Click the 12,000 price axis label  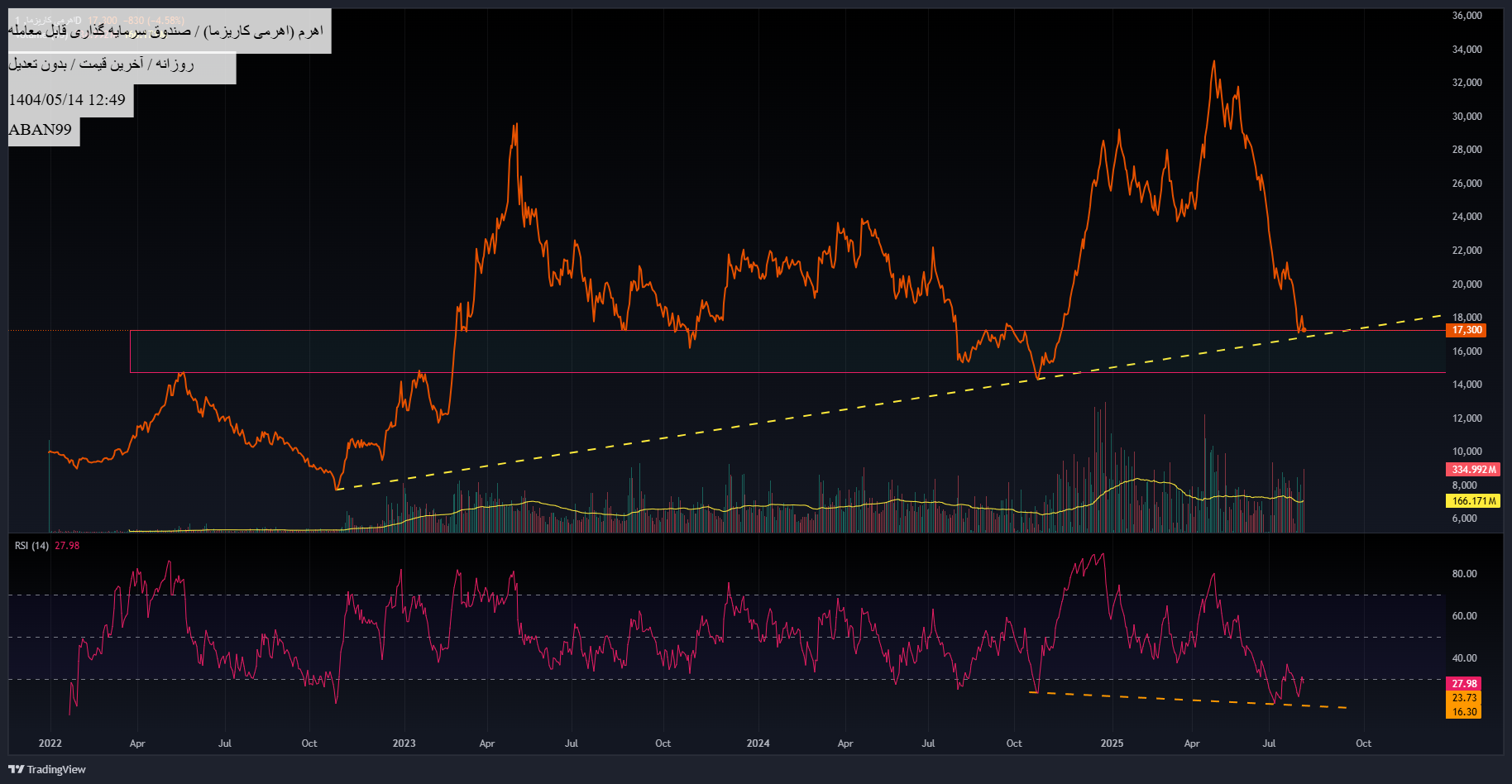pos(1467,418)
